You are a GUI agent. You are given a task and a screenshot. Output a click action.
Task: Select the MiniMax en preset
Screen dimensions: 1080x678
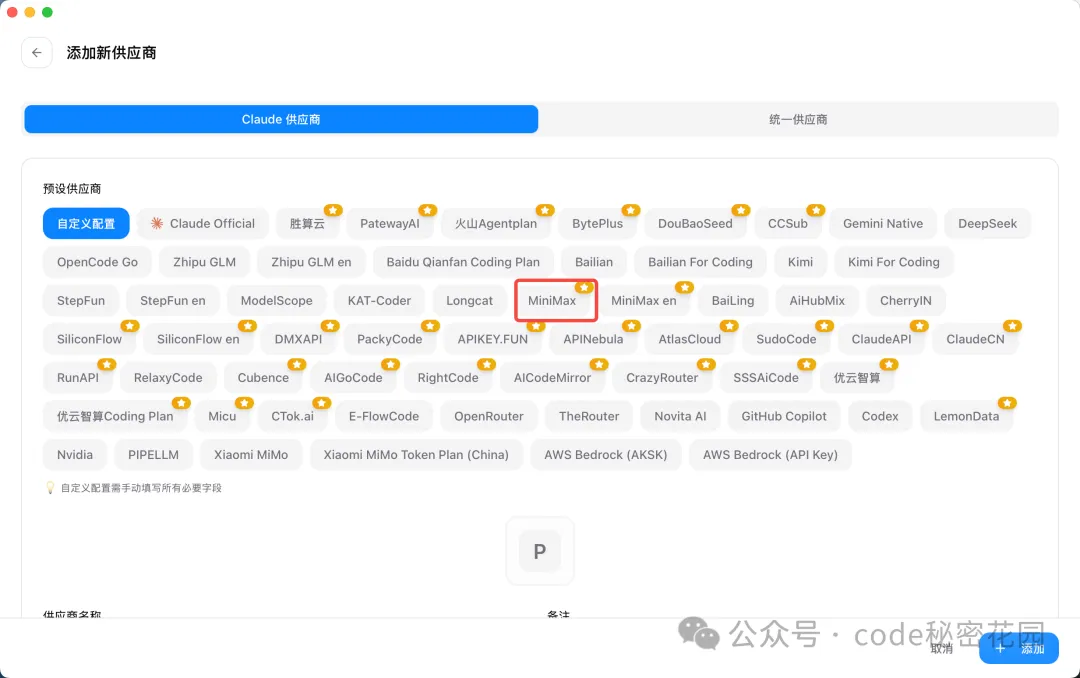(x=643, y=300)
